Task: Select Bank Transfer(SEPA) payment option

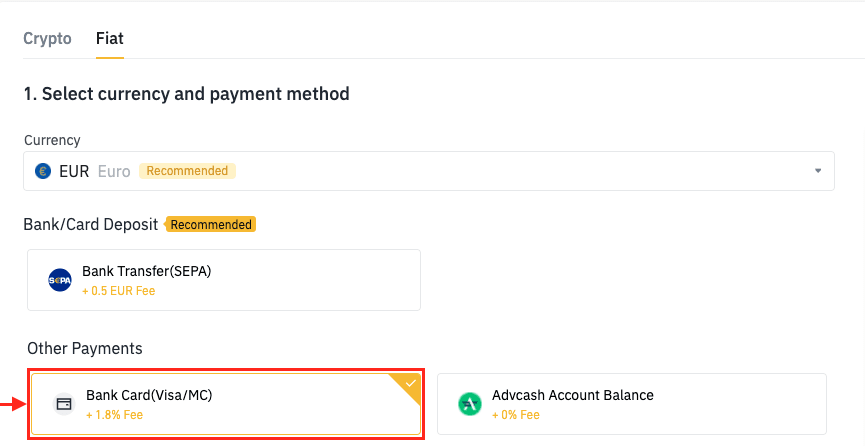Action: pos(224,280)
